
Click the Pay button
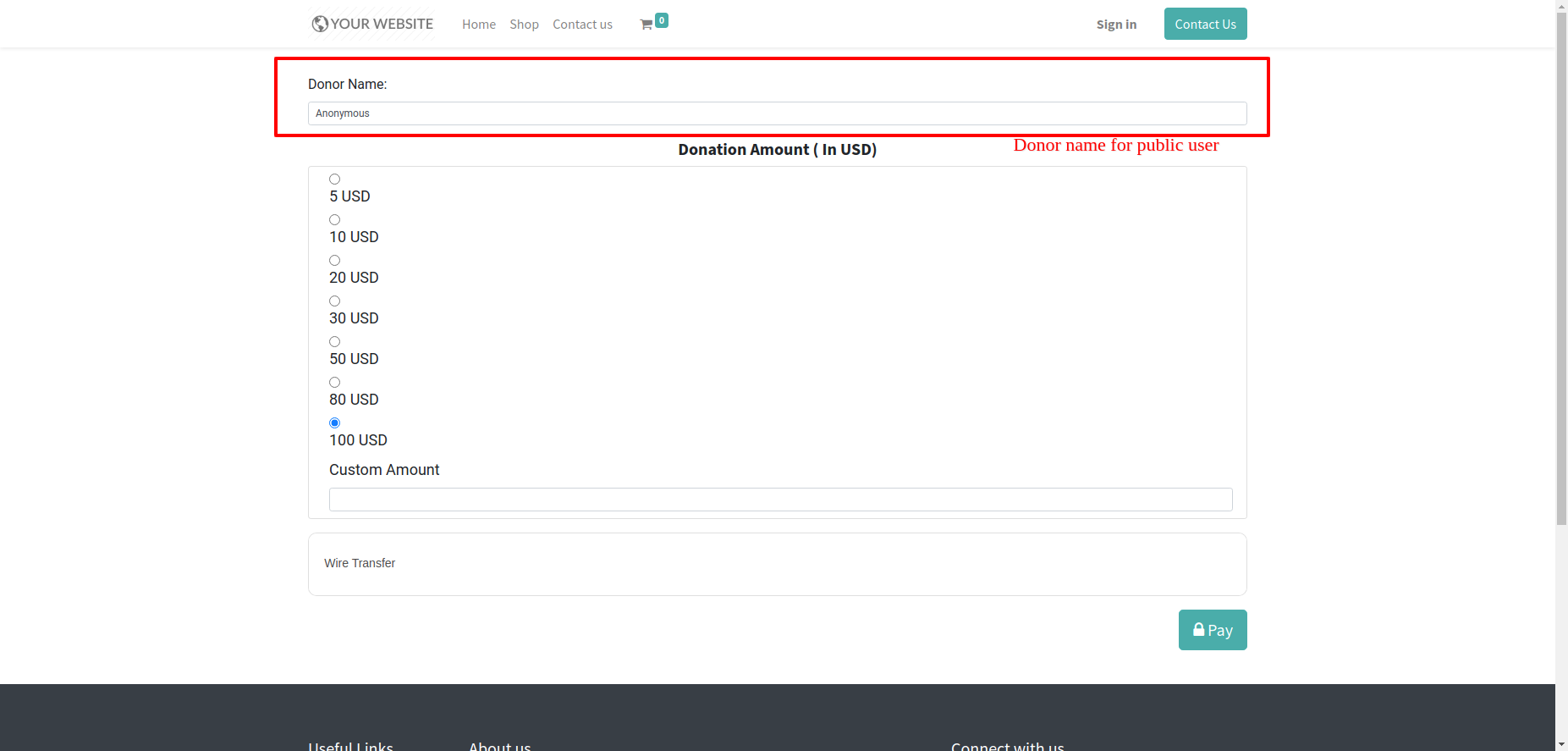pos(1213,630)
